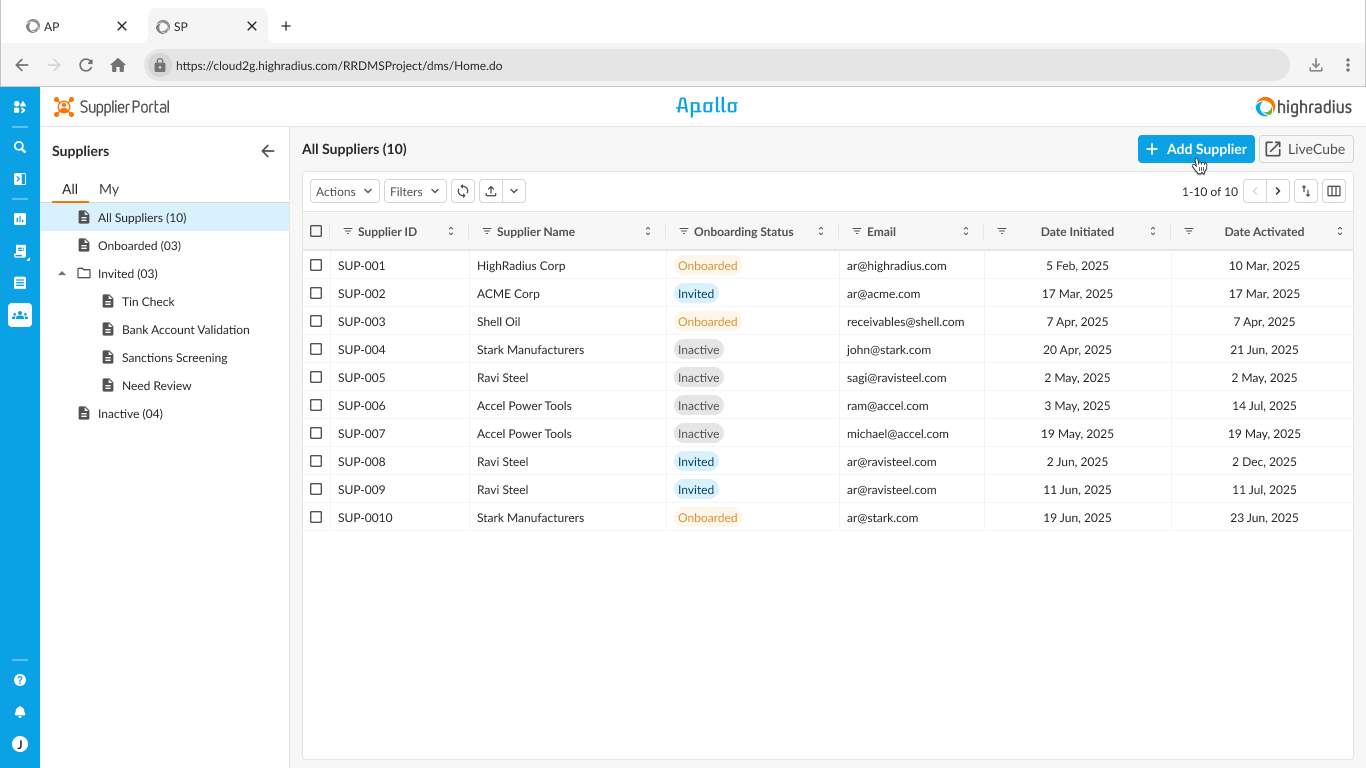Click the browser address bar
The width and height of the screenshot is (1366, 768).
(717, 65)
